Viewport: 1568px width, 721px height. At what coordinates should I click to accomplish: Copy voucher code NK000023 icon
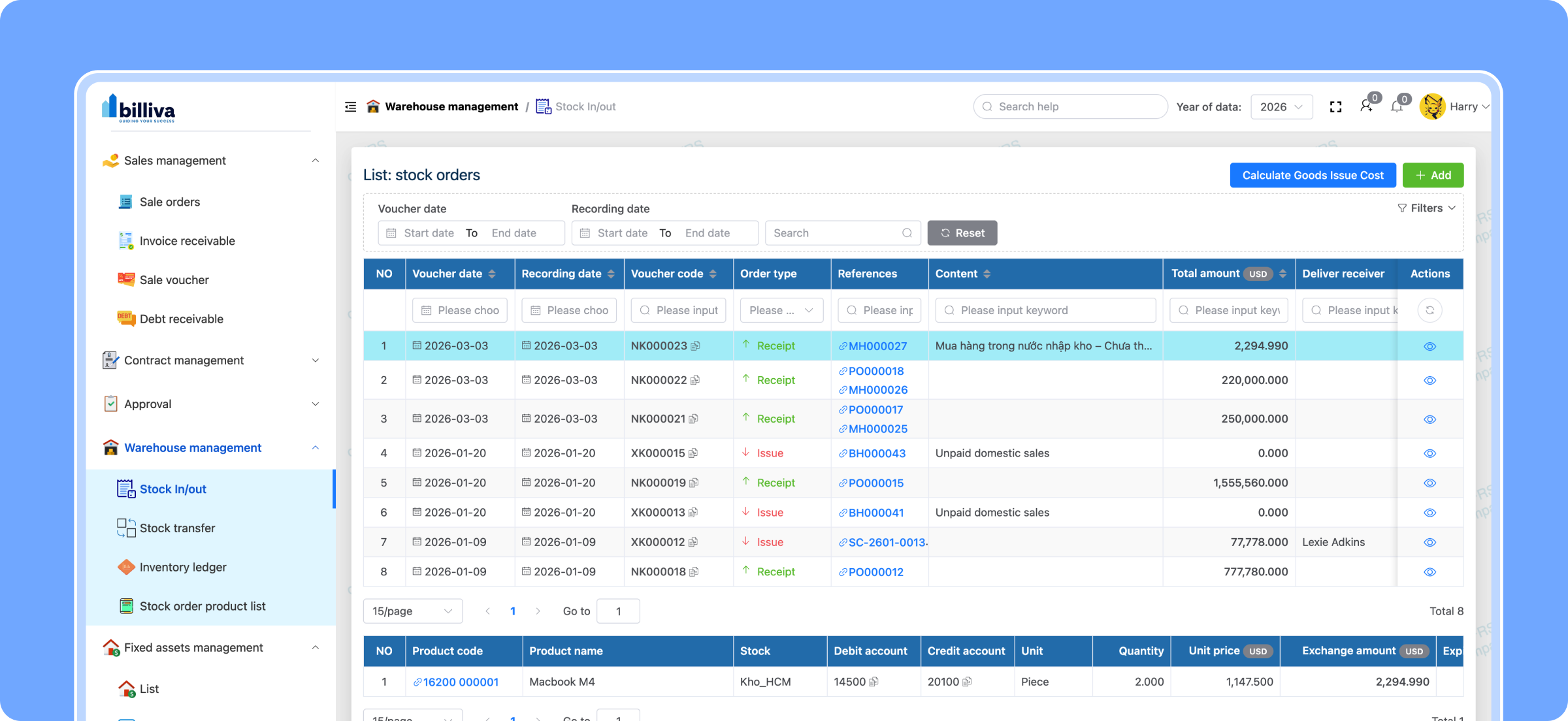point(696,346)
